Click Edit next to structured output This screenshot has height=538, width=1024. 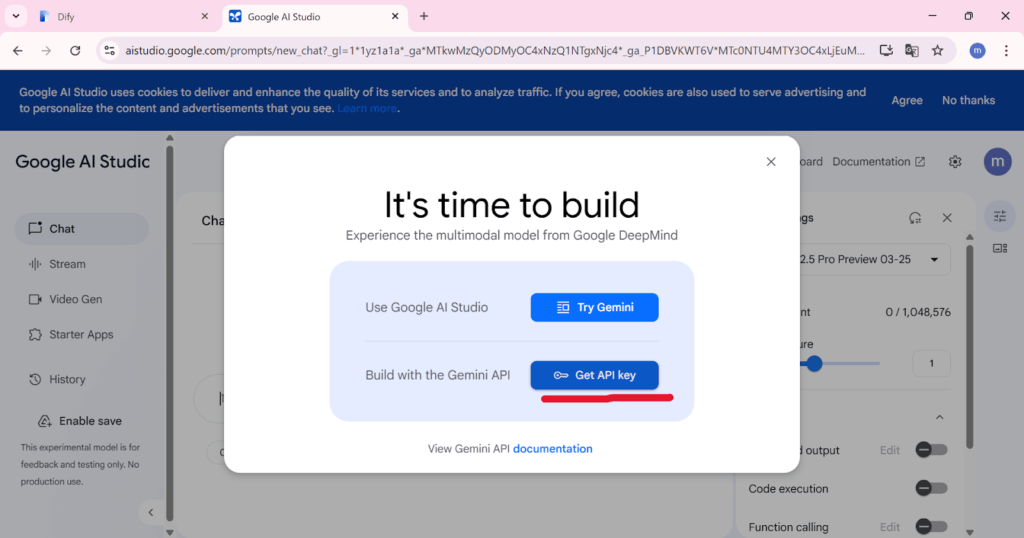(x=889, y=450)
